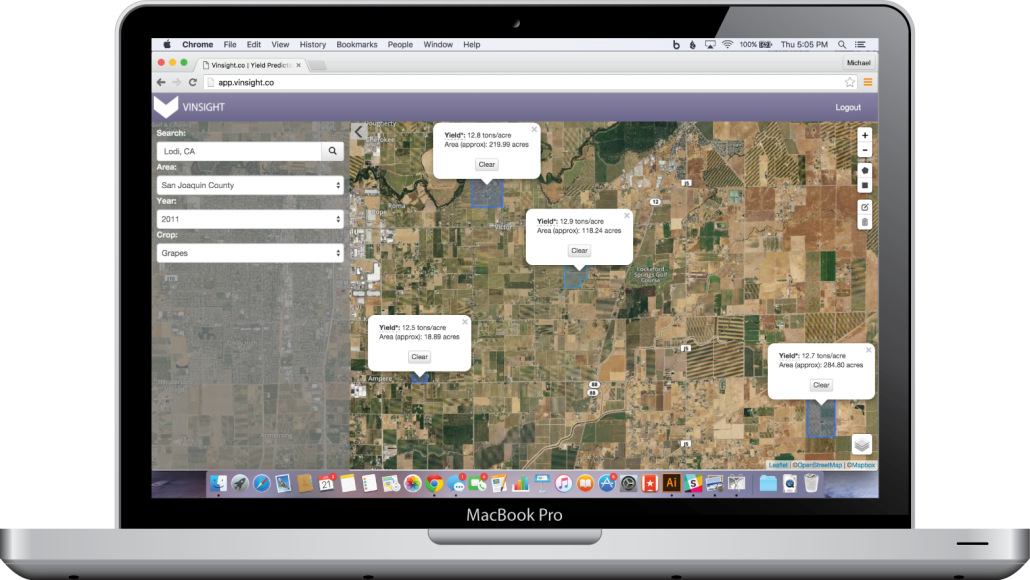
Task: Open the Year dropdown showing 2011
Action: (x=250, y=219)
